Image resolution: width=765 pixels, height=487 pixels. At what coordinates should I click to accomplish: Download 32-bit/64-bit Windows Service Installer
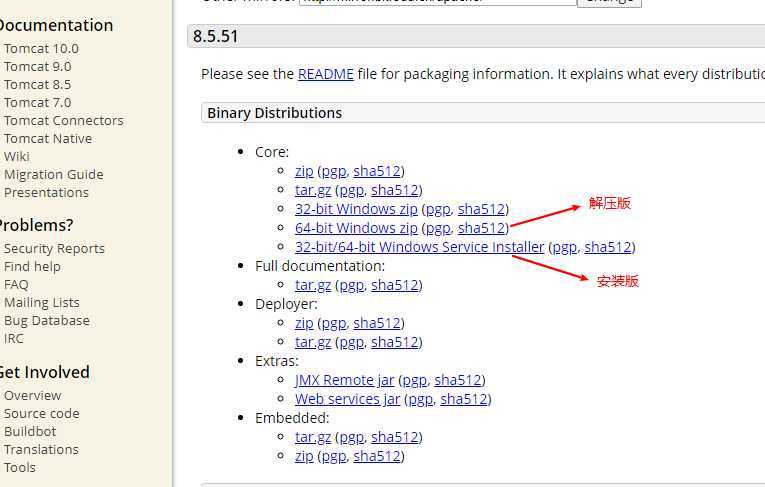419,247
